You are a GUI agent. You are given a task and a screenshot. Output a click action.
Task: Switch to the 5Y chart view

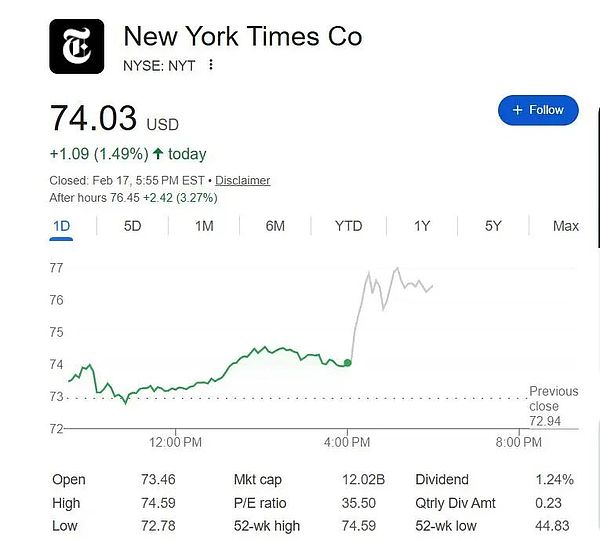coord(493,226)
